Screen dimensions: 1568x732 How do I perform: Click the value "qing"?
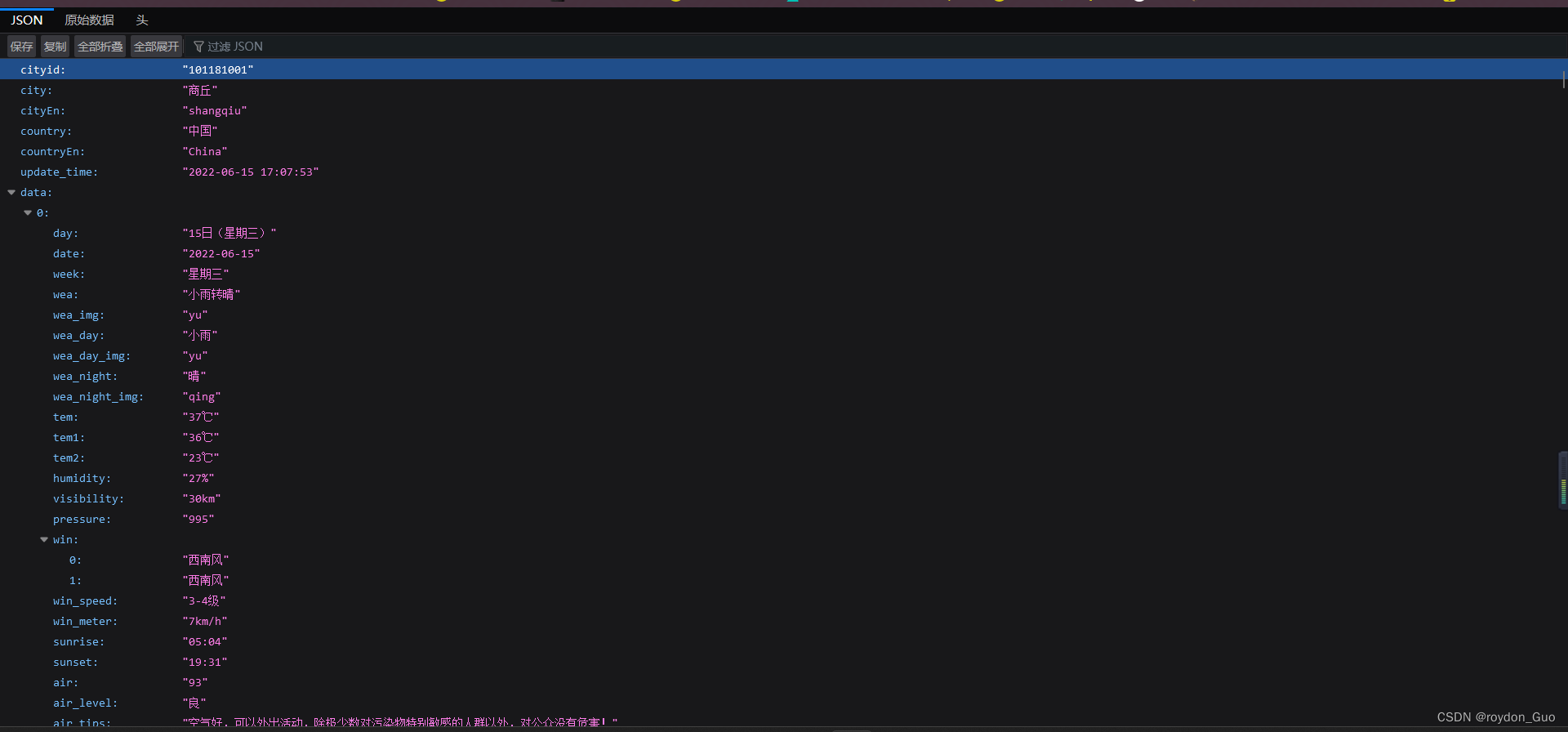coord(202,396)
